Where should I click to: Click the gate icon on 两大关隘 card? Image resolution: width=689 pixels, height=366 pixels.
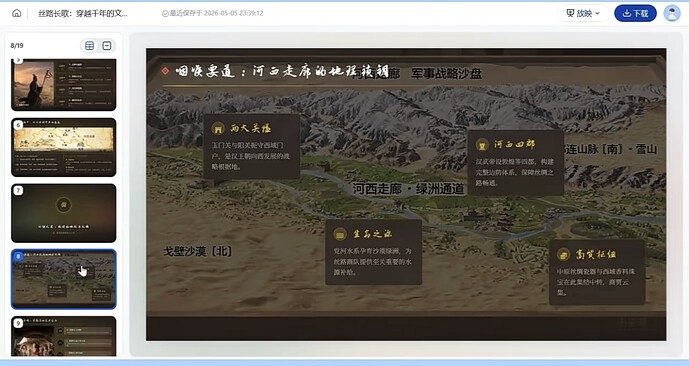tap(218, 128)
